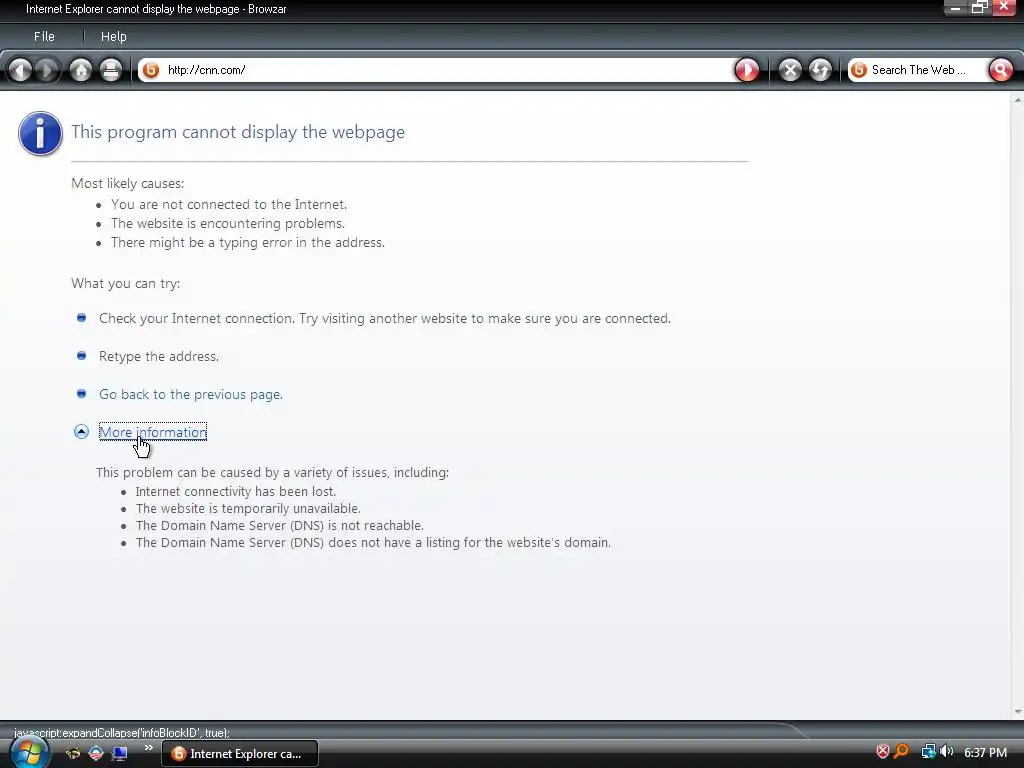The width and height of the screenshot is (1024, 768).
Task: Collapse the More information arrow toggle
Action: tap(81, 432)
